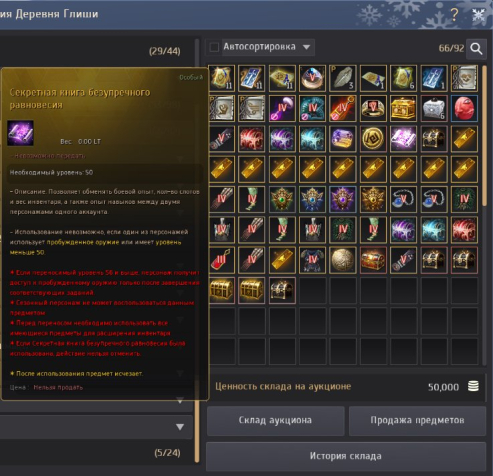The image size is (493, 476).
Task: Click the left panel vertical scrollbar
Action: [197, 250]
